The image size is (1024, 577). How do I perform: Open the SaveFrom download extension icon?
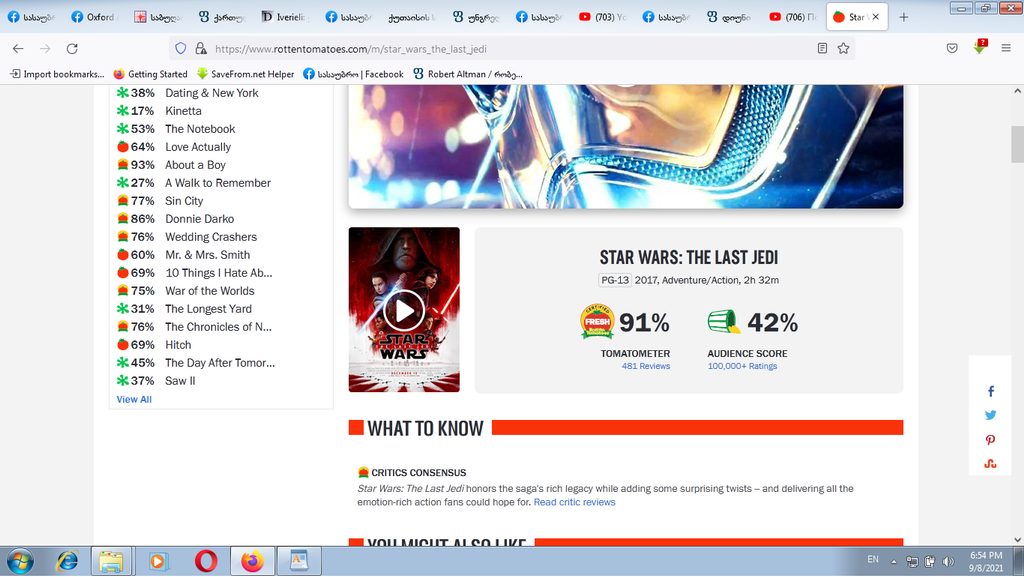point(980,47)
